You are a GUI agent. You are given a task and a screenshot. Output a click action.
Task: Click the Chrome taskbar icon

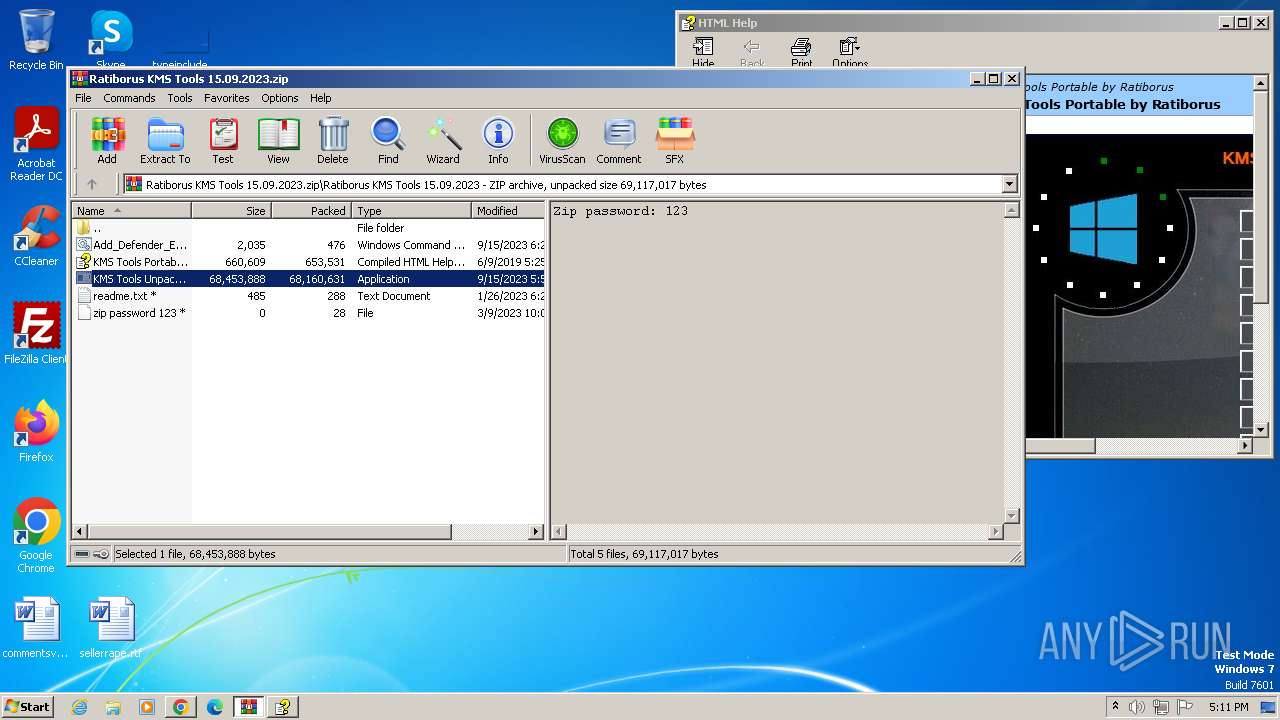pos(181,707)
